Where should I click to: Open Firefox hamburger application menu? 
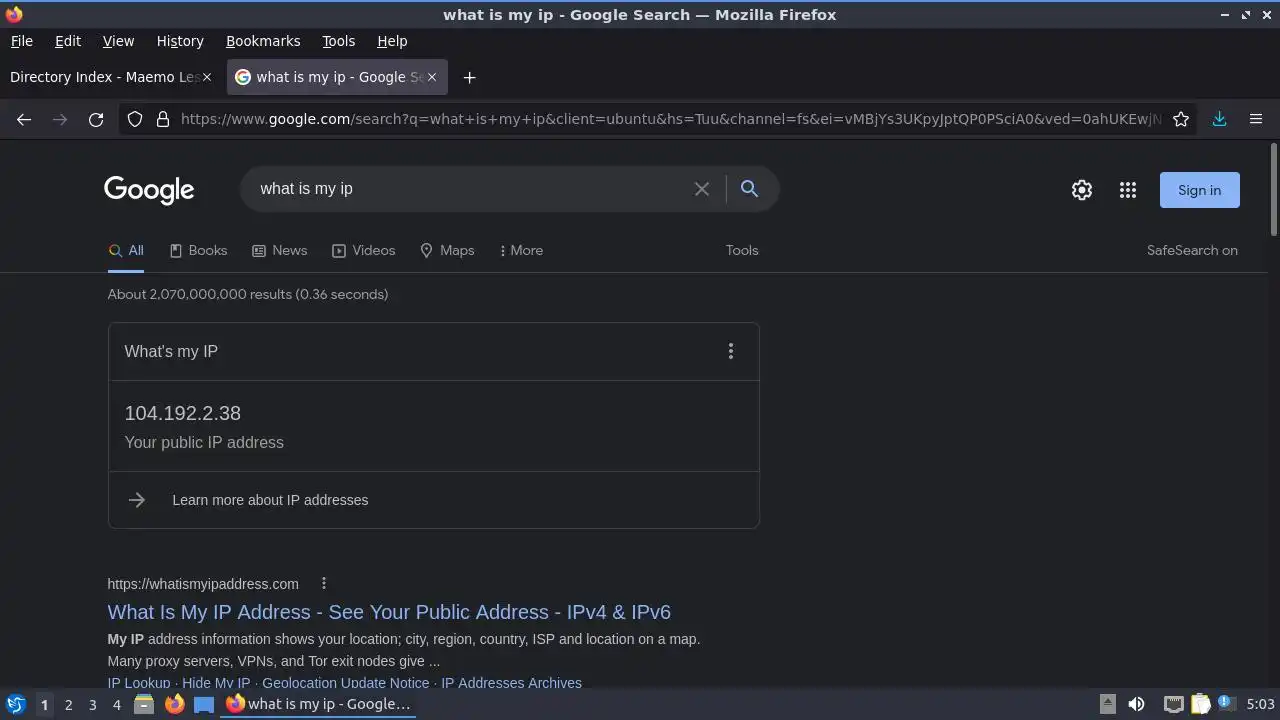tap(1256, 119)
